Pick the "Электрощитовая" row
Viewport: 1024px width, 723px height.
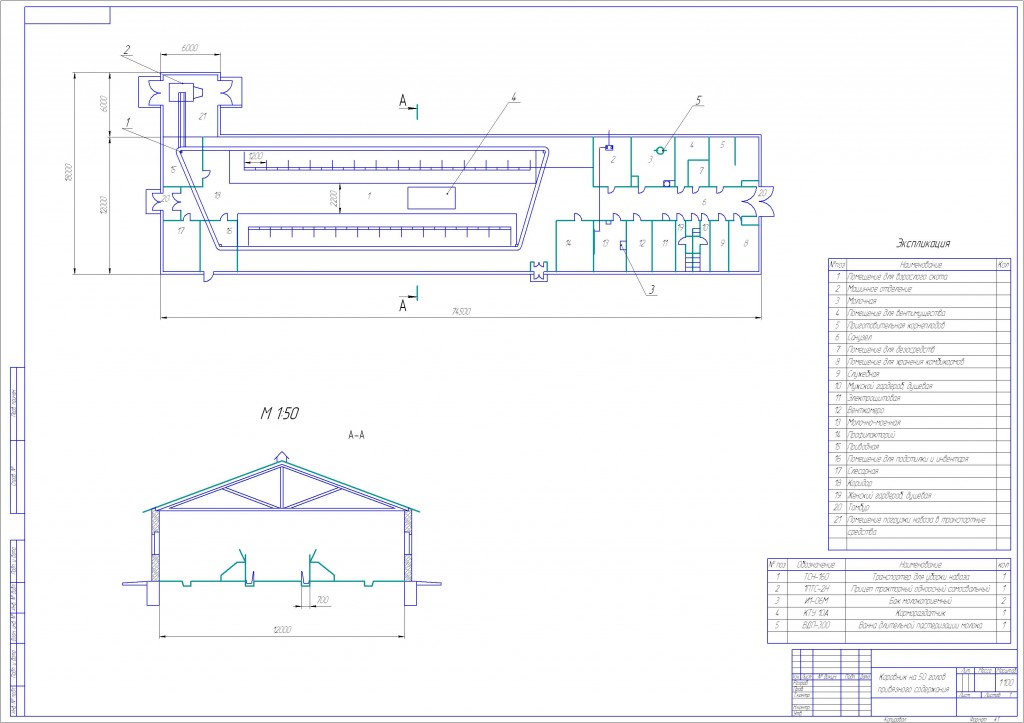pyautogui.click(x=873, y=398)
